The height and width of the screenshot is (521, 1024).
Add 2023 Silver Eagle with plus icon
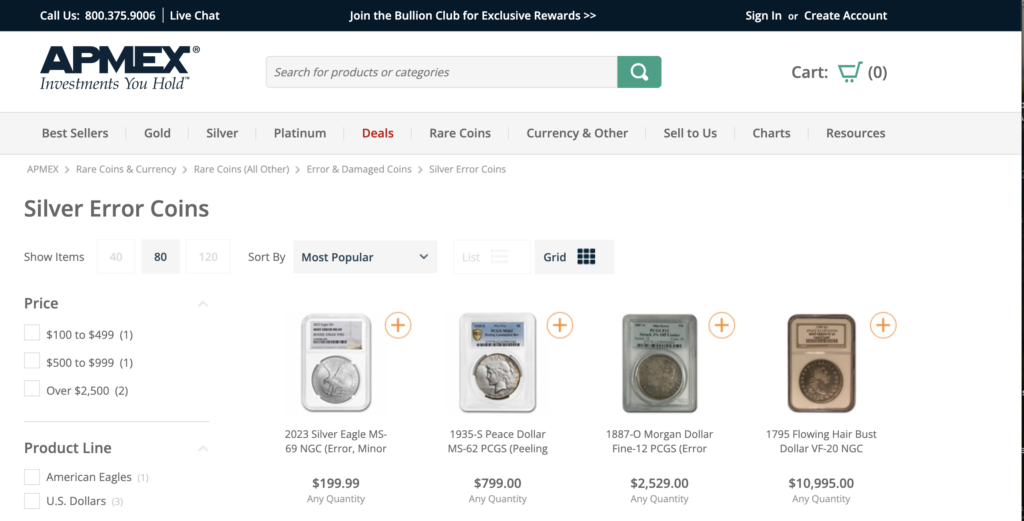pyautogui.click(x=398, y=324)
